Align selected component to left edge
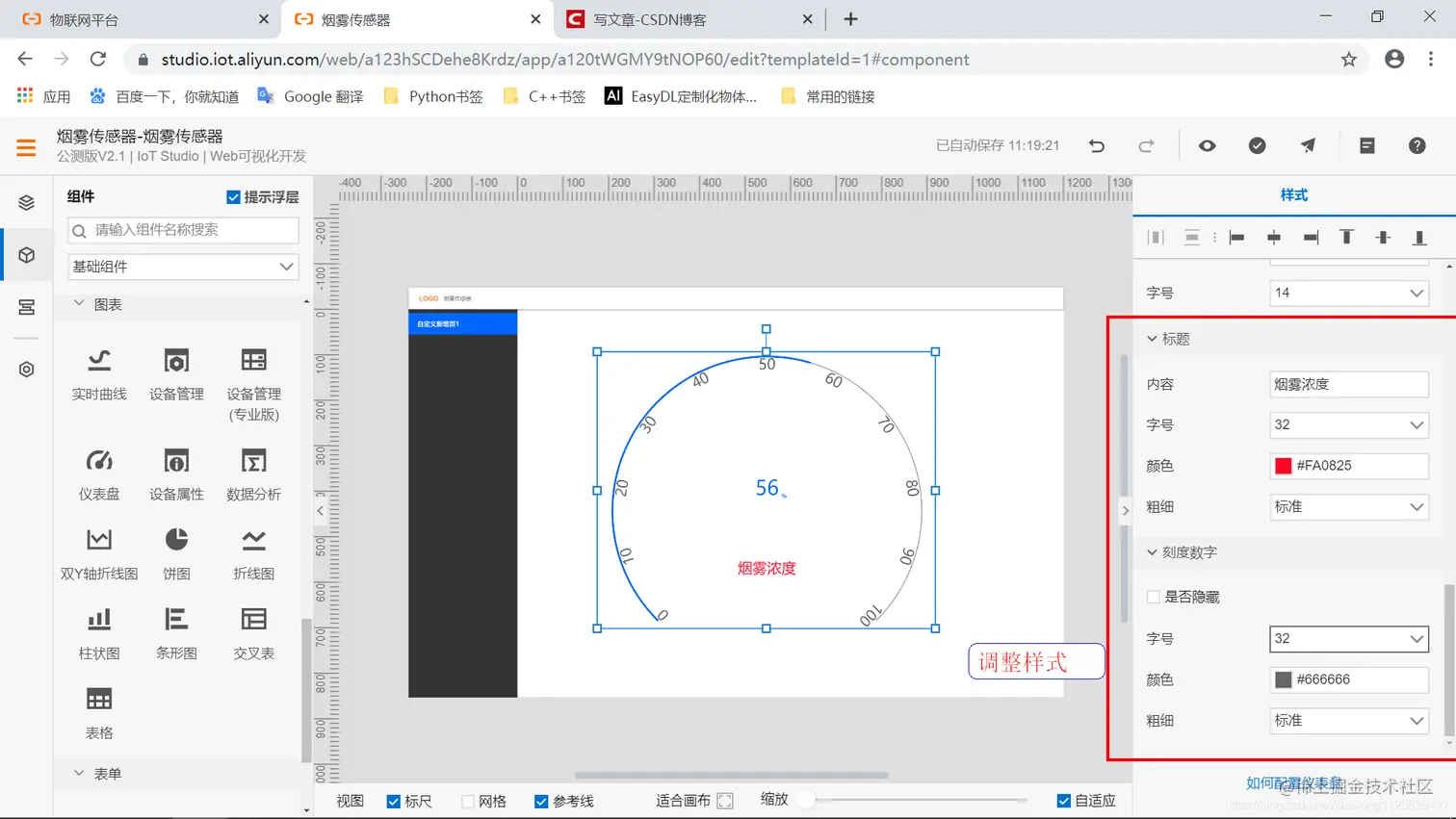The image size is (1456, 819). tap(1237, 237)
